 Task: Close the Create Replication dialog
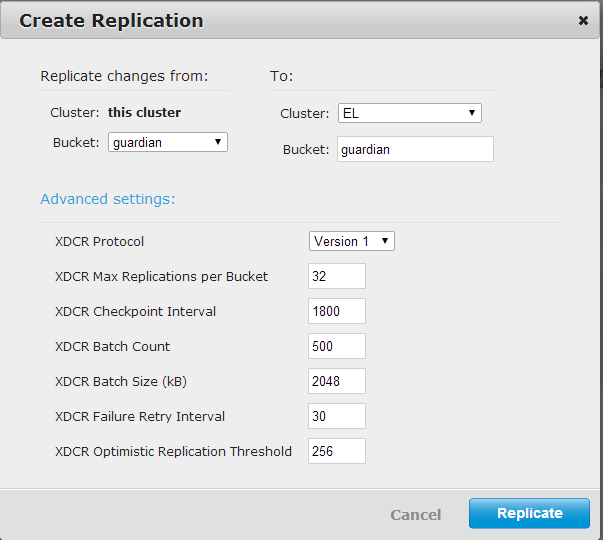[x=583, y=20]
